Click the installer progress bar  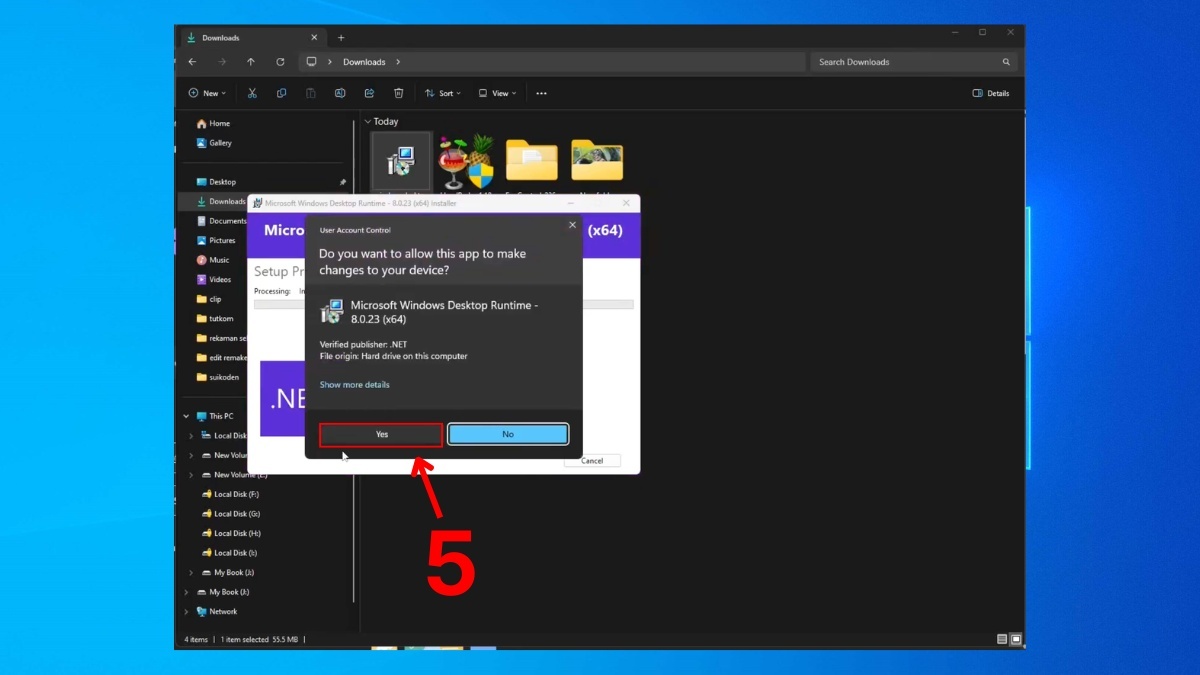(x=443, y=304)
